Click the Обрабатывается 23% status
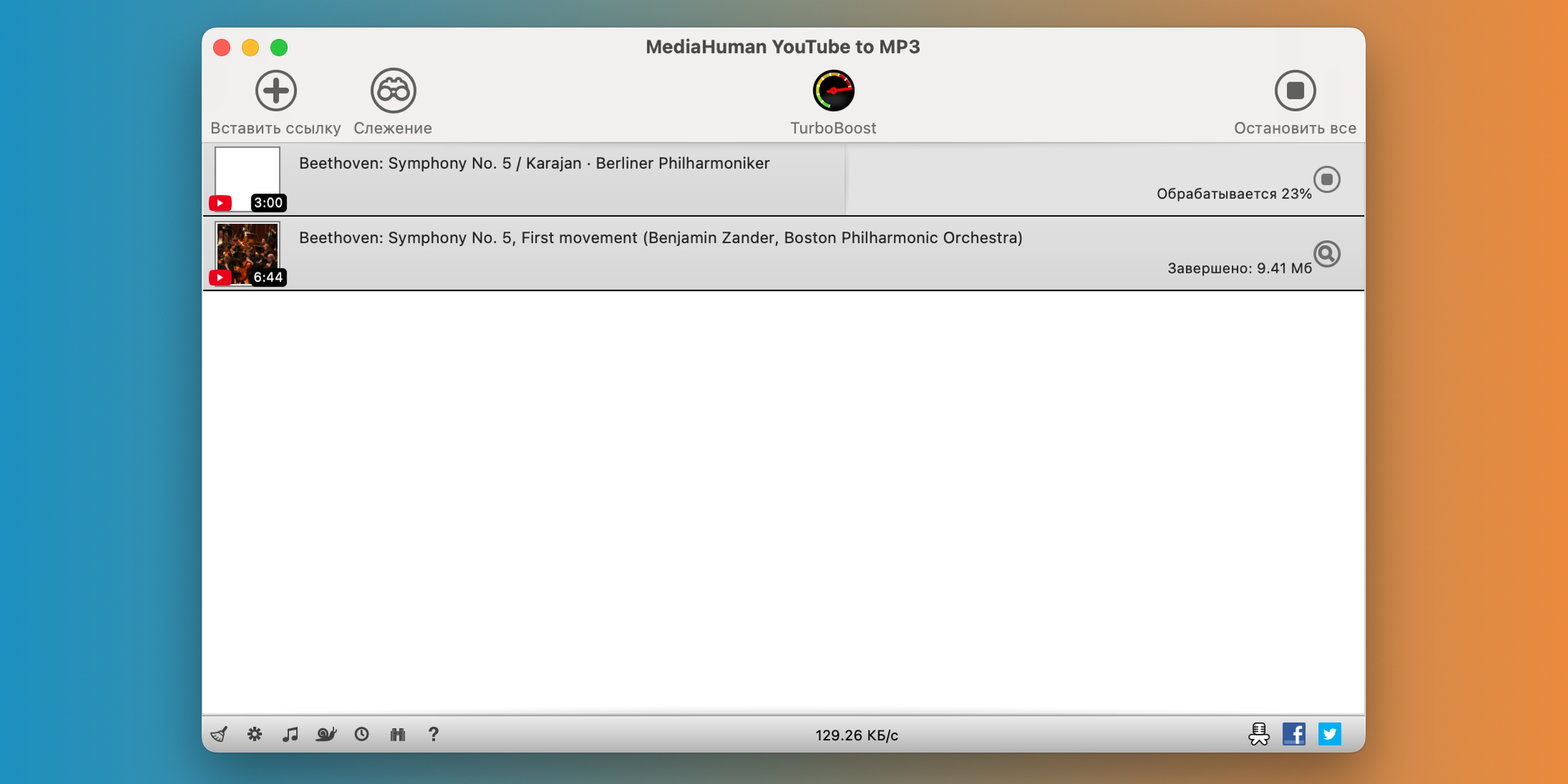 point(1234,194)
